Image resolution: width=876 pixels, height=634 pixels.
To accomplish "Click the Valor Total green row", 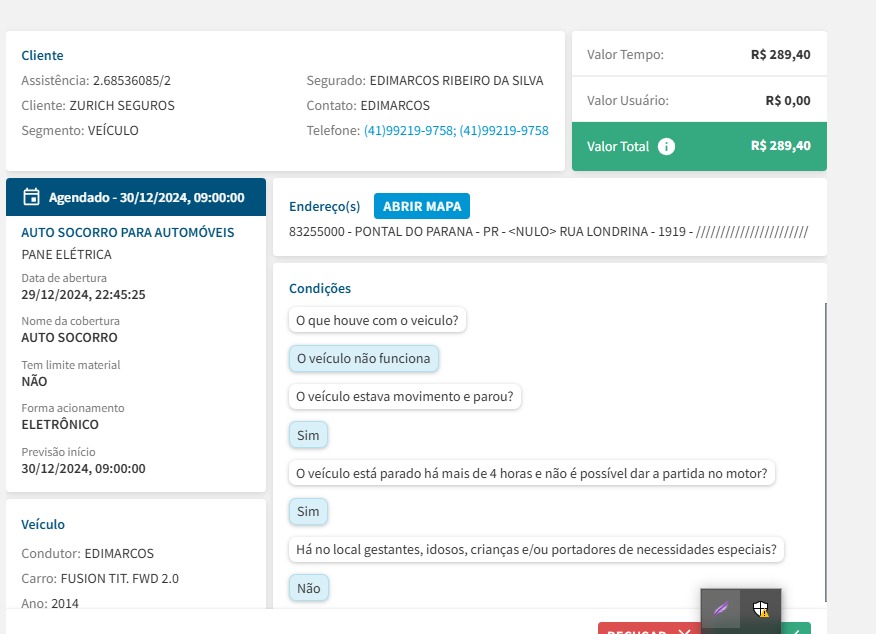I will [699, 146].
